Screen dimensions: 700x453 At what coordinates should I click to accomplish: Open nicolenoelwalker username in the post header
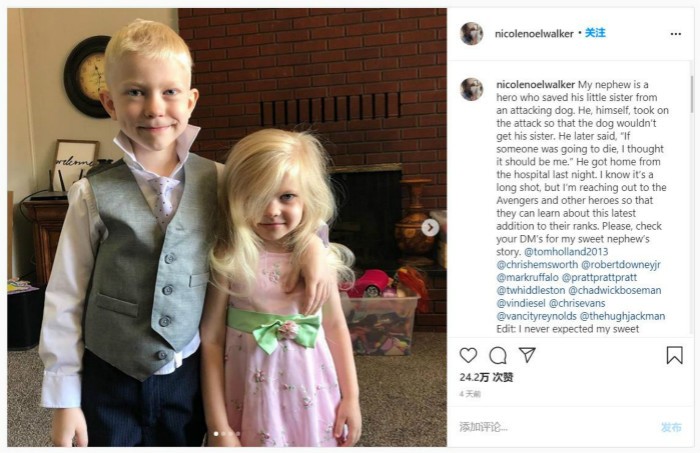pyautogui.click(x=534, y=33)
